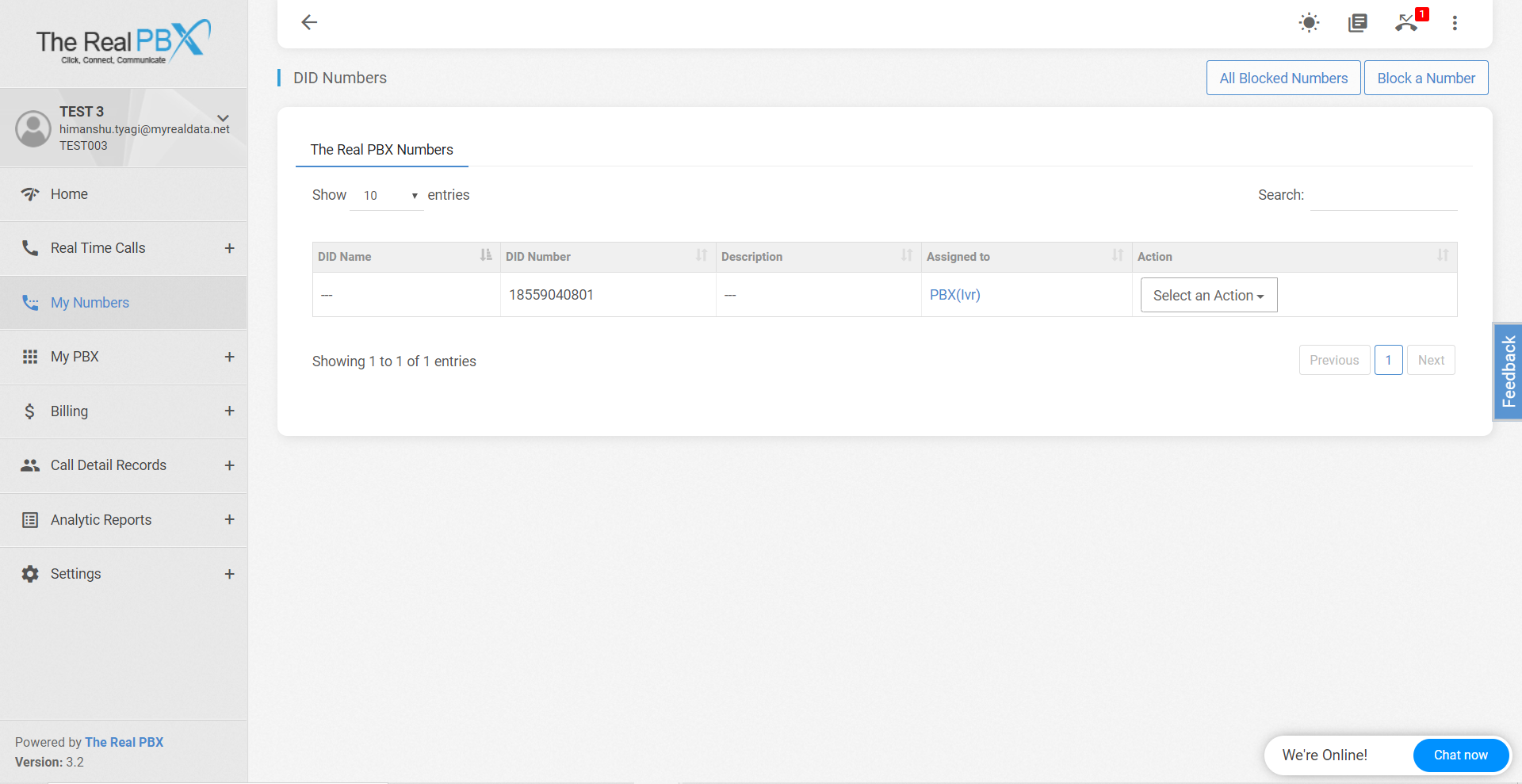Open the library documents icon
Viewport: 1522px width, 784px height.
tap(1357, 23)
